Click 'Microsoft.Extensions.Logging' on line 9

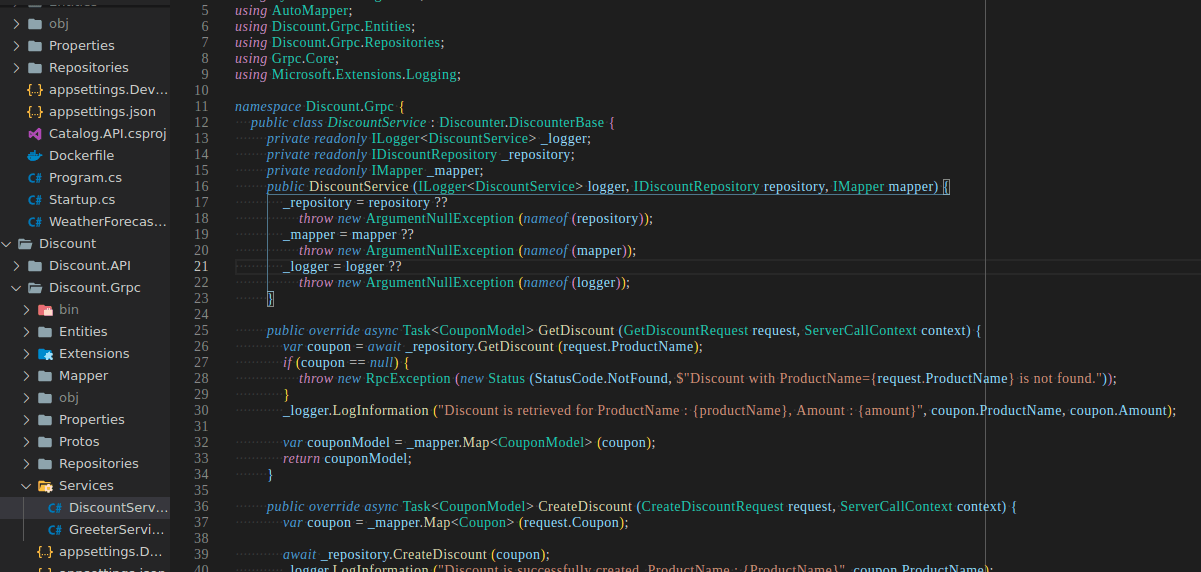(x=364, y=74)
